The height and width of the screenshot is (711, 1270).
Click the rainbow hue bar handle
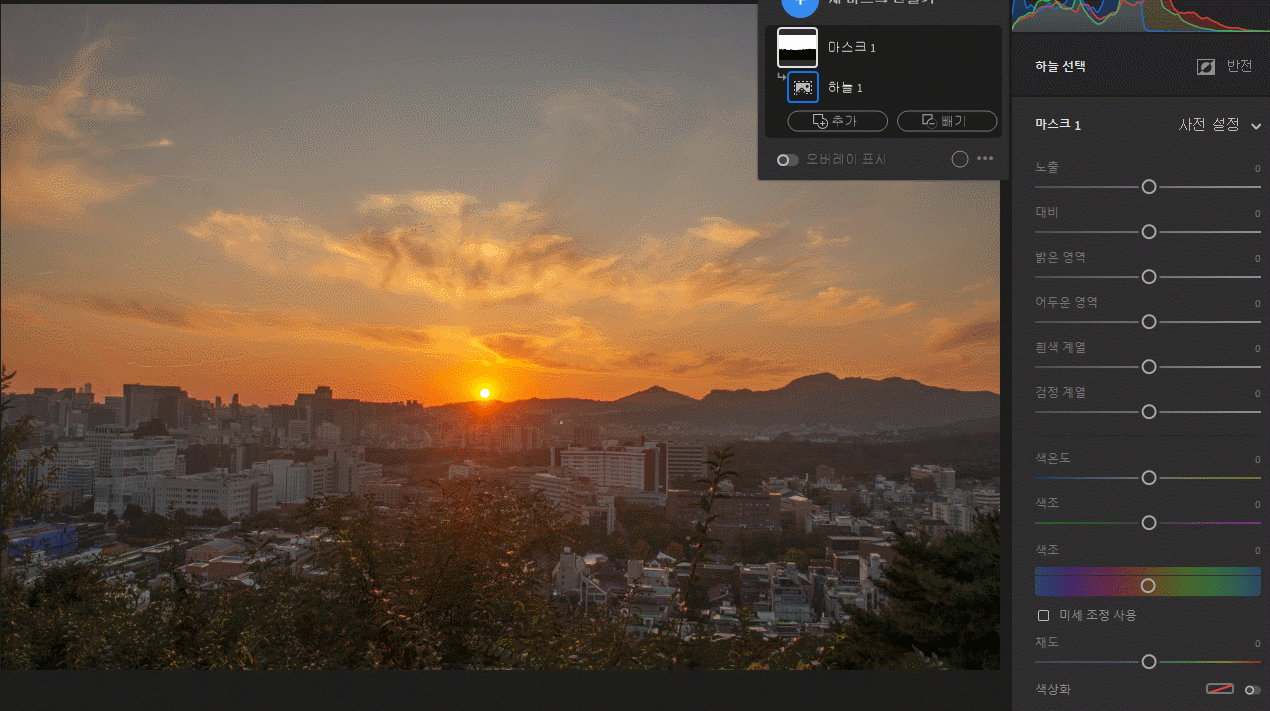coord(1148,585)
